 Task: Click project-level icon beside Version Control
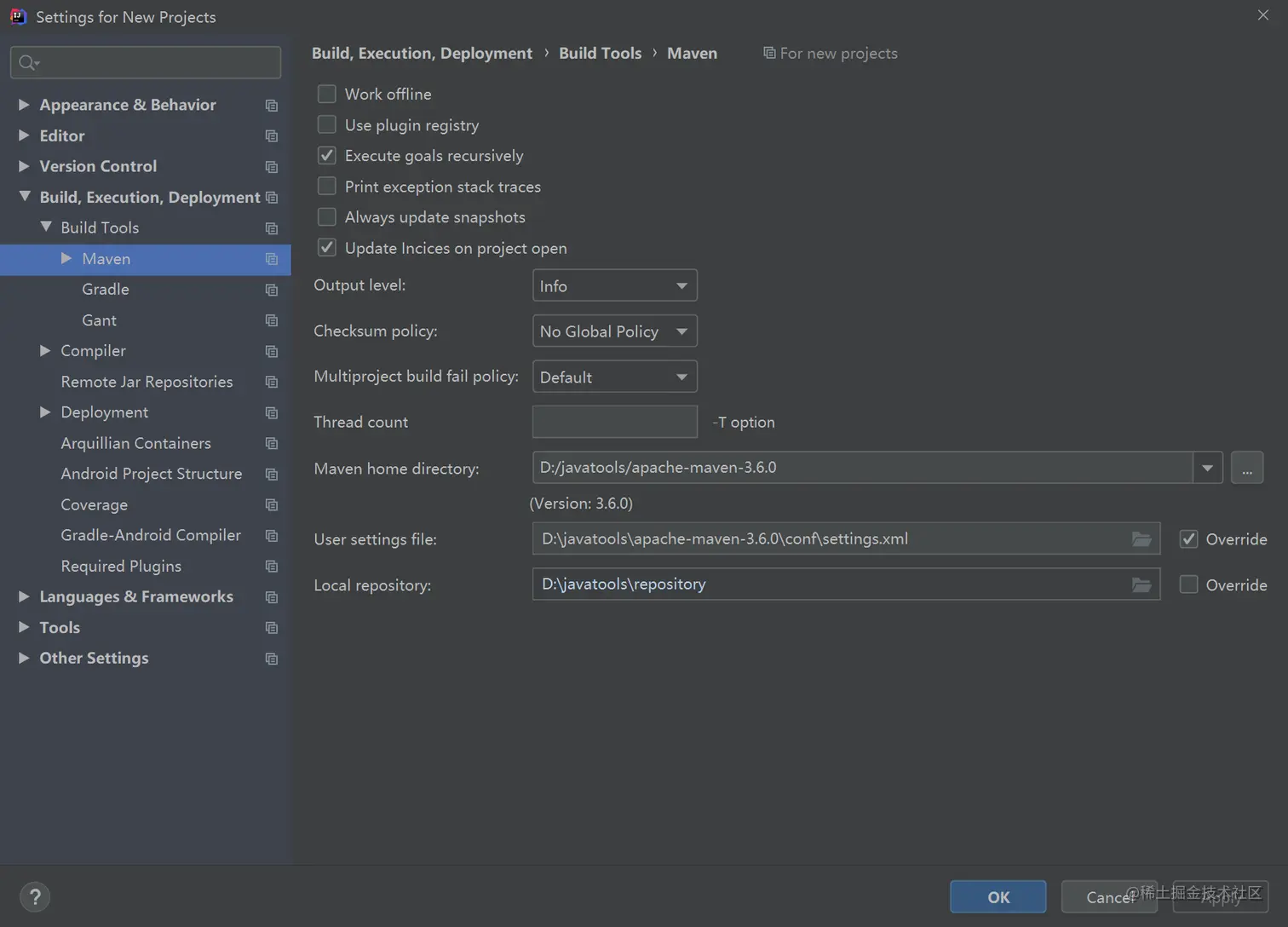pos(272,167)
